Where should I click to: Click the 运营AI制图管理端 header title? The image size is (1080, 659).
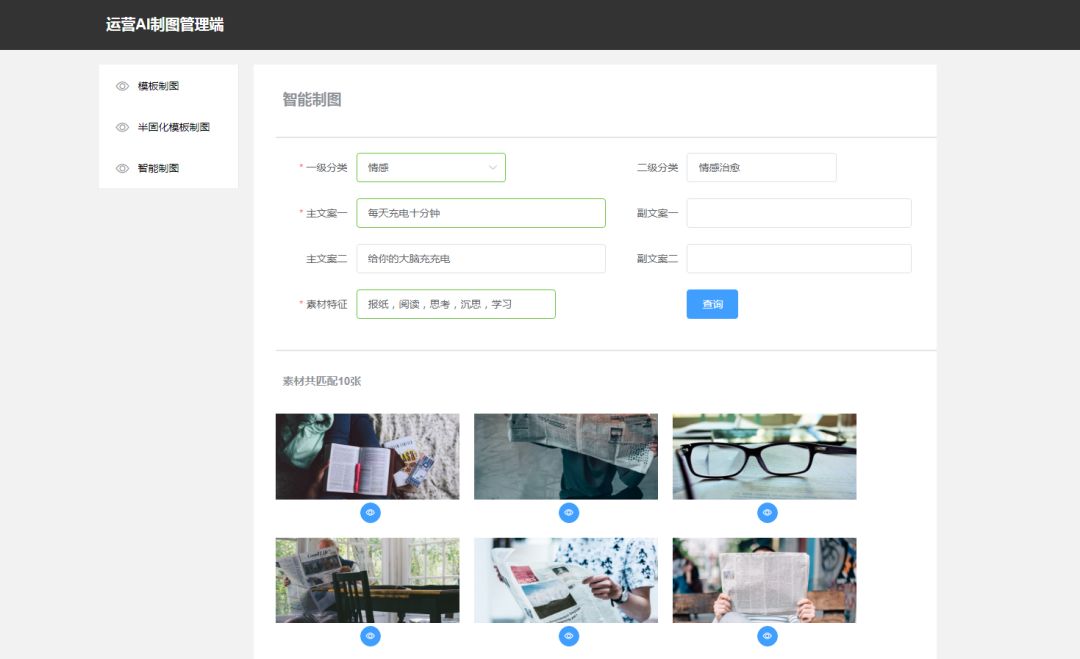point(165,25)
